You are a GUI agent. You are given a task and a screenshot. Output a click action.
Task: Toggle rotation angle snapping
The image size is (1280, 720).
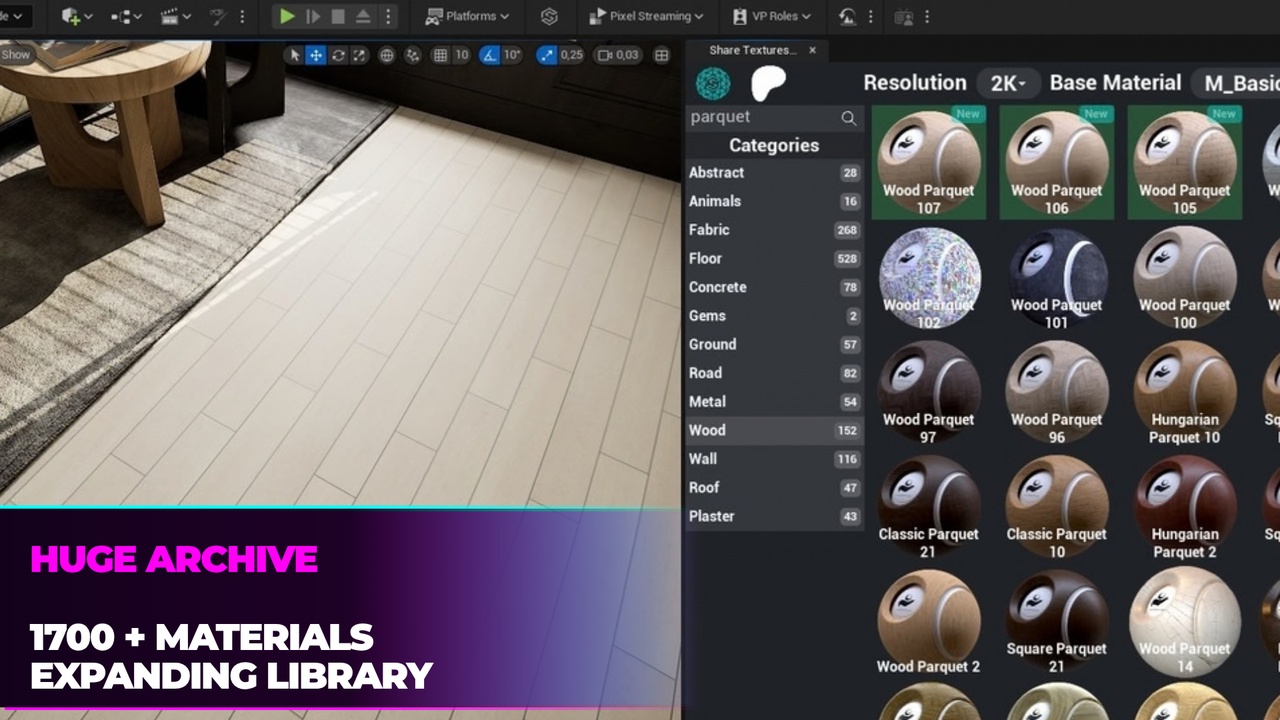(489, 55)
